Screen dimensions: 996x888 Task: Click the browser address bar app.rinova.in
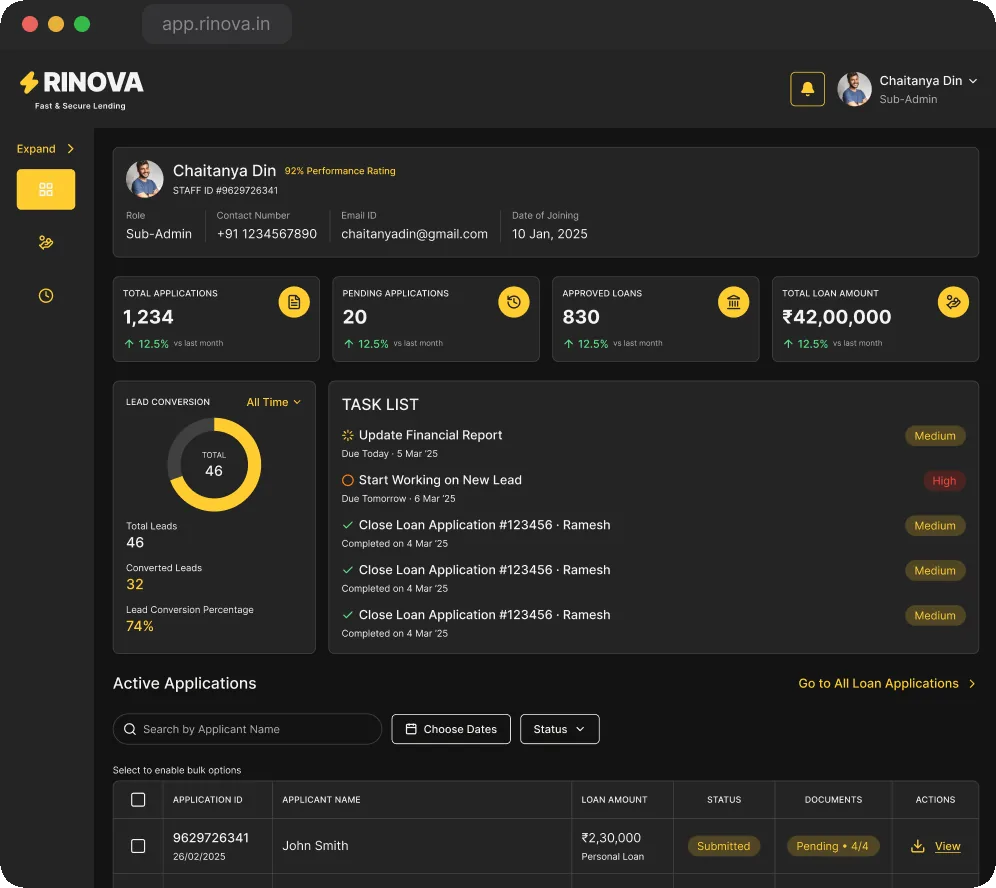click(217, 24)
